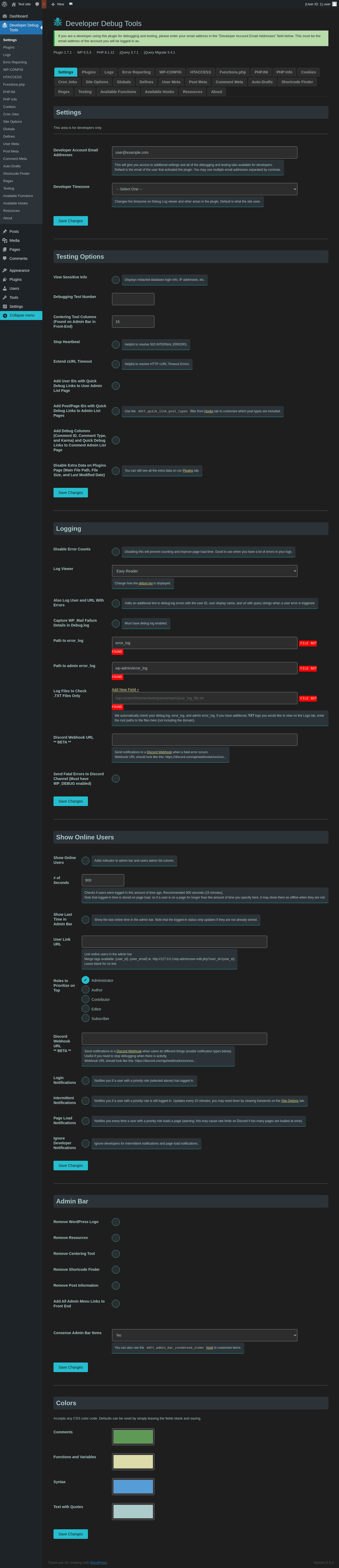The width and height of the screenshot is (339, 1568).
Task: Click the Hooks link in quick debug description
Action: [208, 411]
